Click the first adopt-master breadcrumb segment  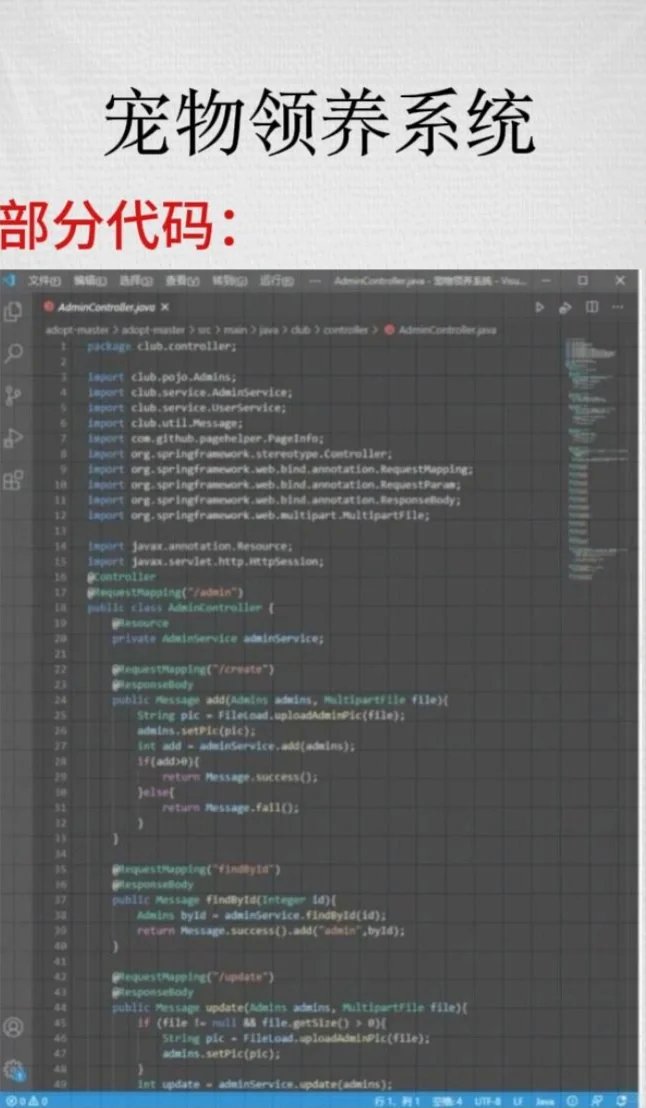[77, 330]
